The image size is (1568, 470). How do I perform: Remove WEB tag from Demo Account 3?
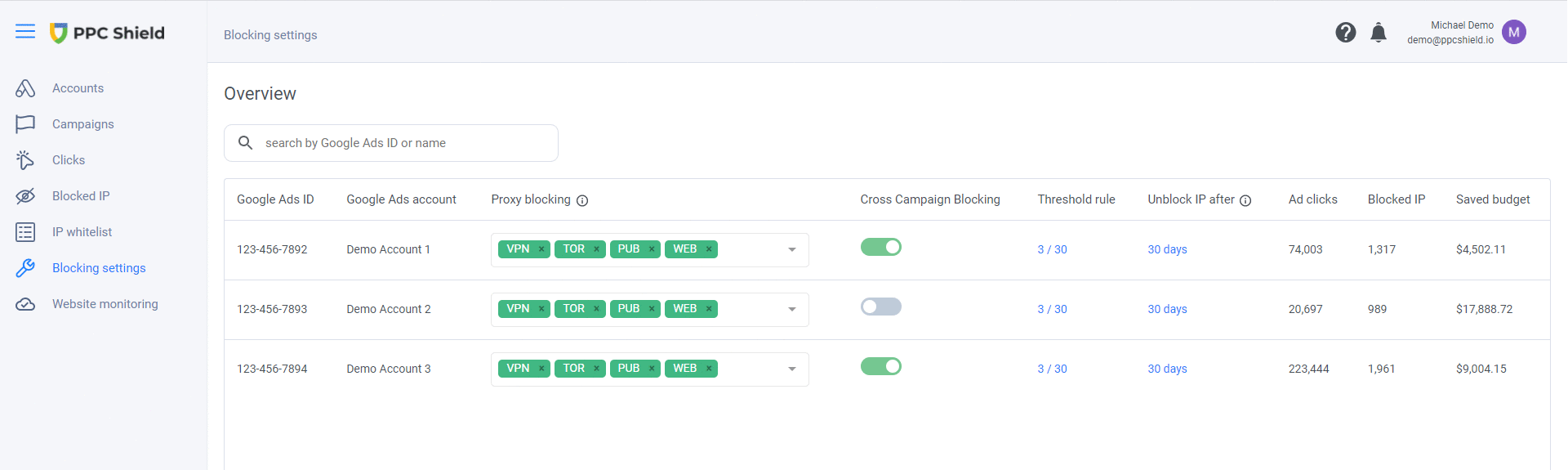click(x=709, y=369)
